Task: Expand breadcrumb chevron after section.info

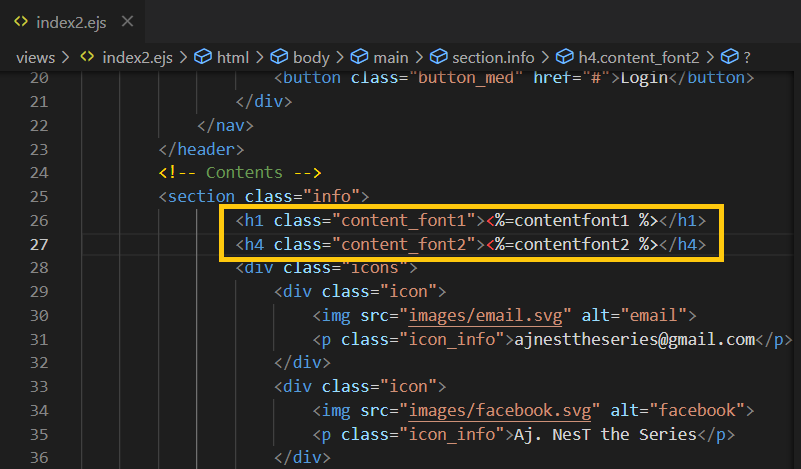Action: point(545,57)
